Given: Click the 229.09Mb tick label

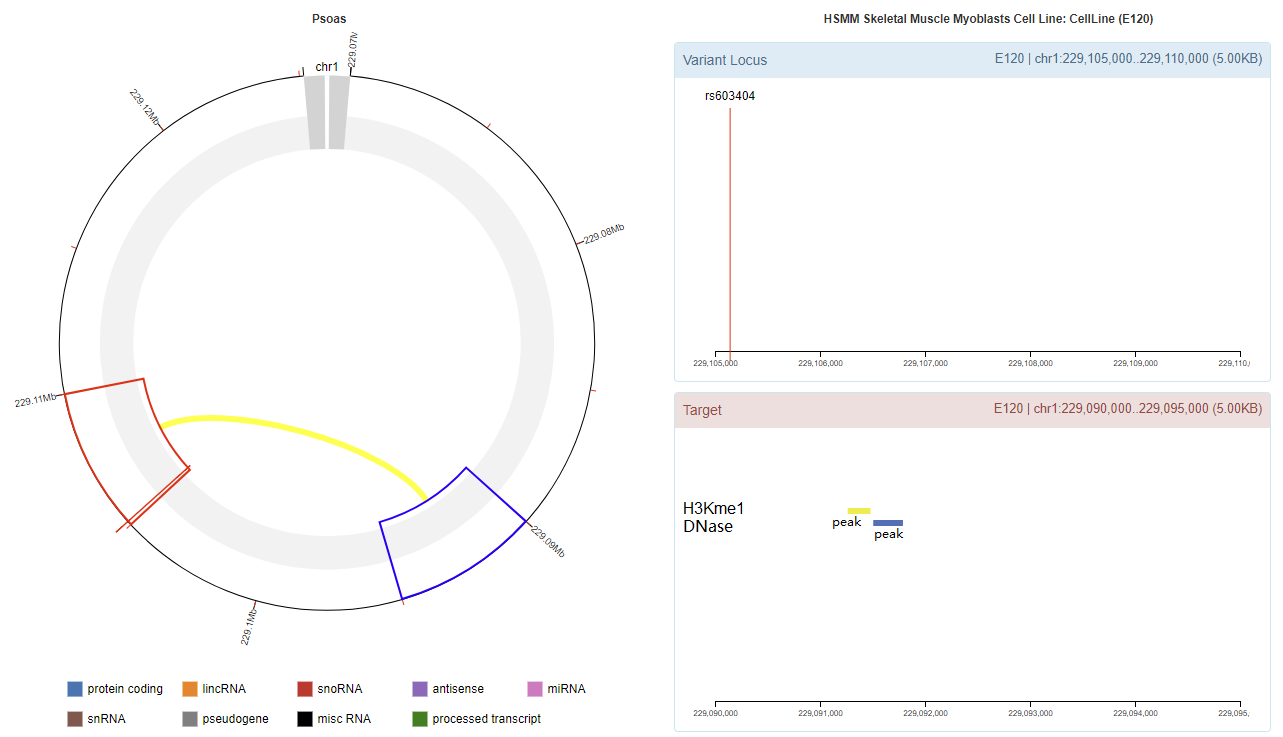Looking at the screenshot, I should pyautogui.click(x=547, y=541).
